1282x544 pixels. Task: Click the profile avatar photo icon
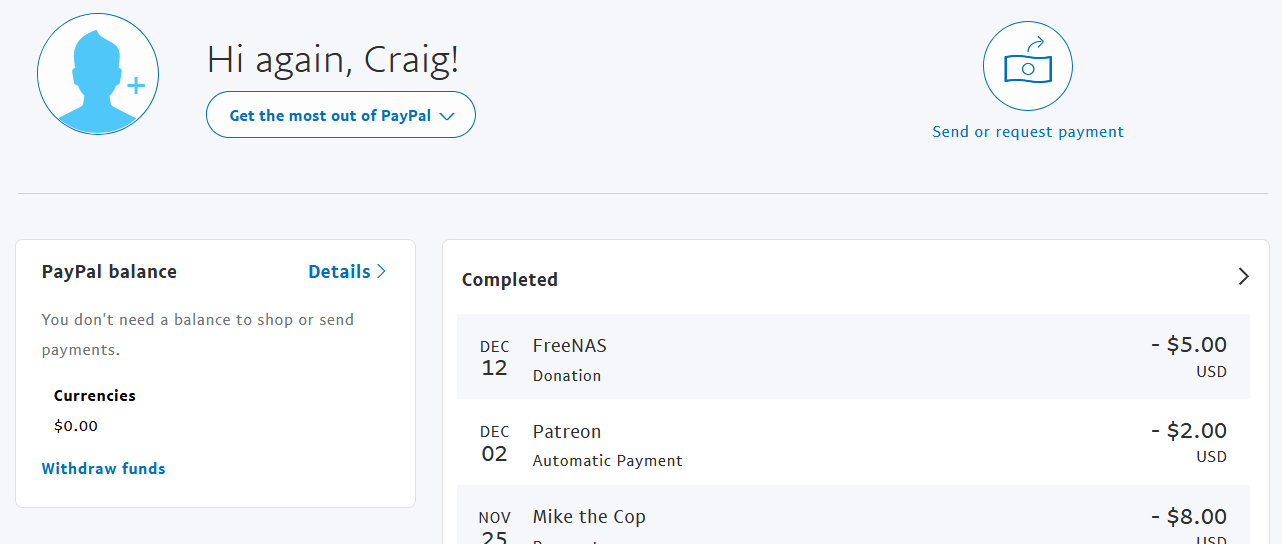tap(98, 75)
